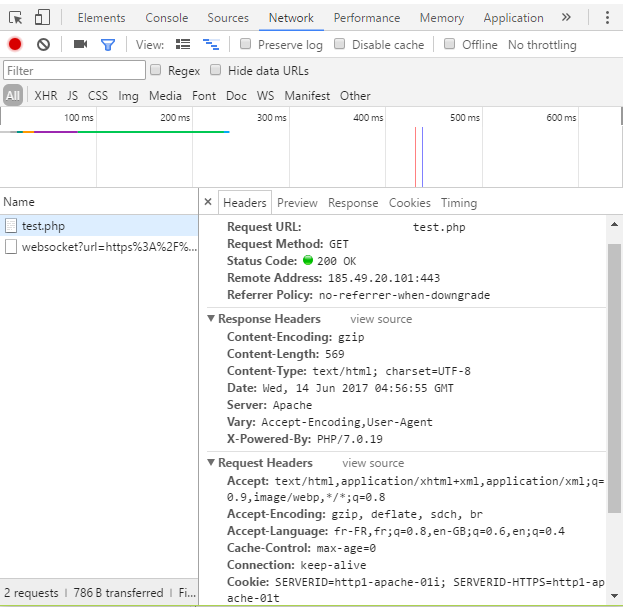Collapse the Response Headers section
Screen dimensions: 623x607
click(x=211, y=319)
